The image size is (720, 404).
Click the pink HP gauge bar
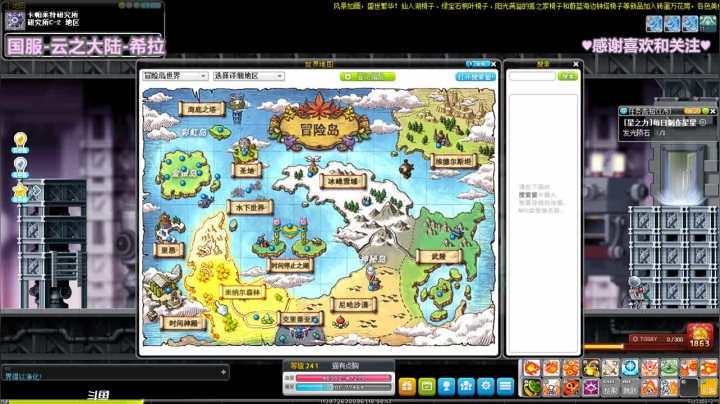[344, 378]
